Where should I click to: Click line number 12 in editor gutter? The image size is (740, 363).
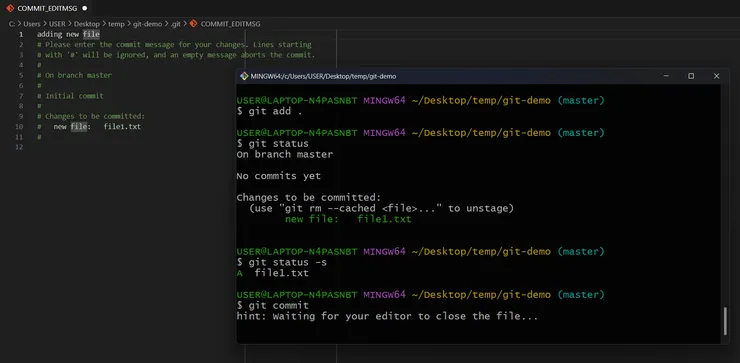pos(19,147)
